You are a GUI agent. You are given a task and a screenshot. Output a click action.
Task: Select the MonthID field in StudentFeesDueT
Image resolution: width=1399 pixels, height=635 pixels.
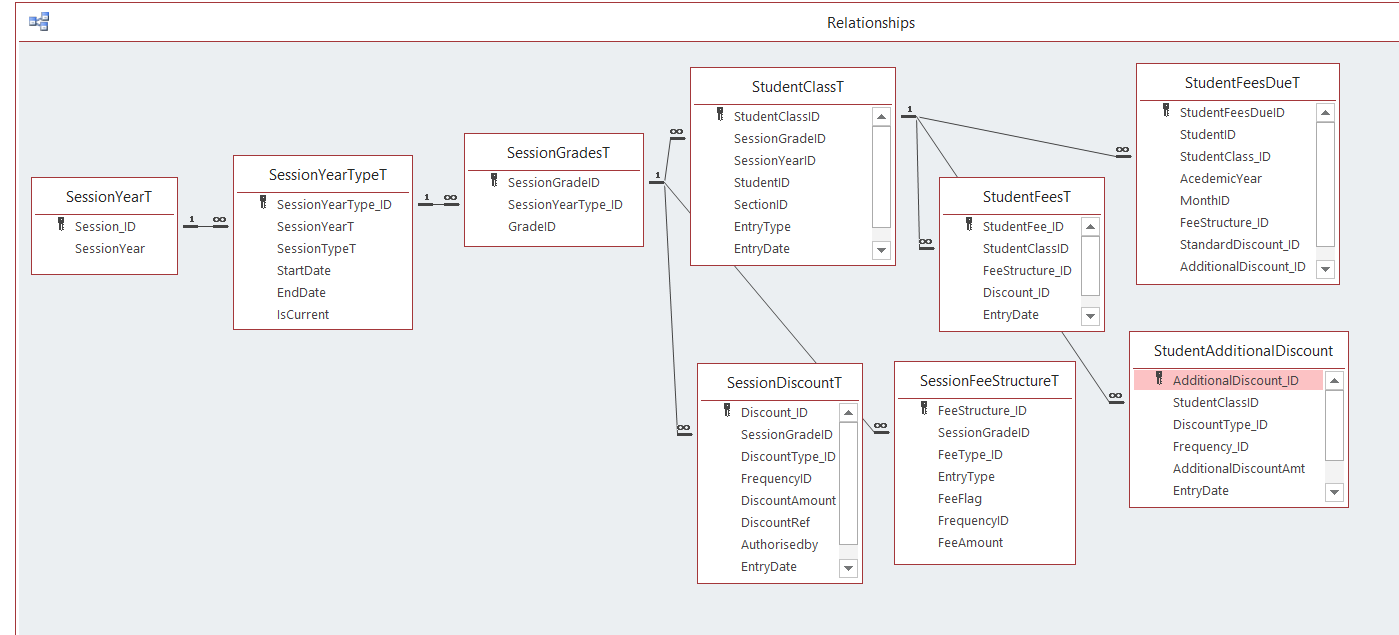tap(1205, 200)
